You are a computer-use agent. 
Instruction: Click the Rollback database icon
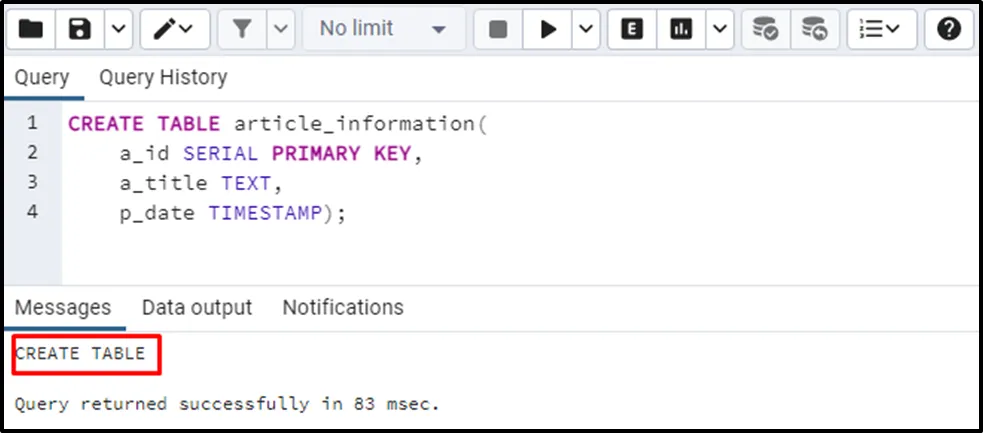[x=815, y=29]
